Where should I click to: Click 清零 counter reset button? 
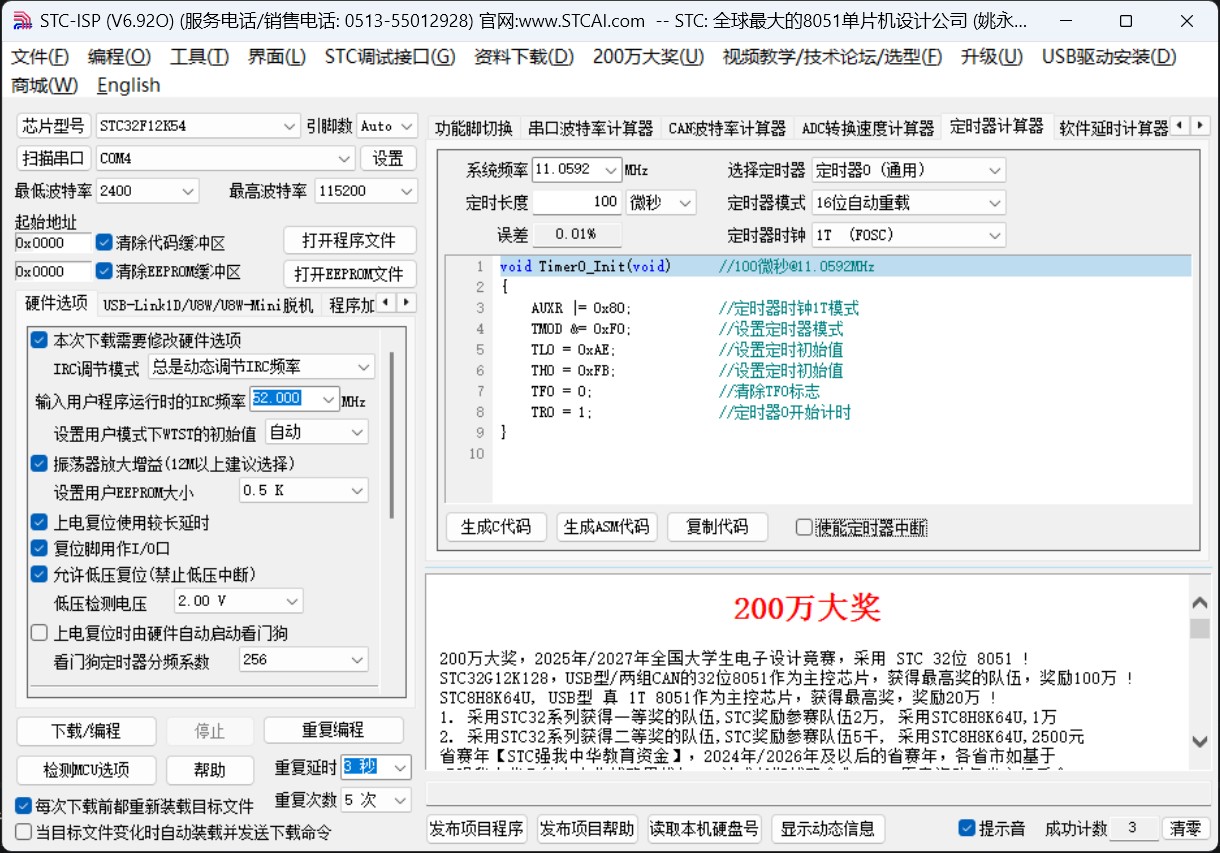[1186, 828]
